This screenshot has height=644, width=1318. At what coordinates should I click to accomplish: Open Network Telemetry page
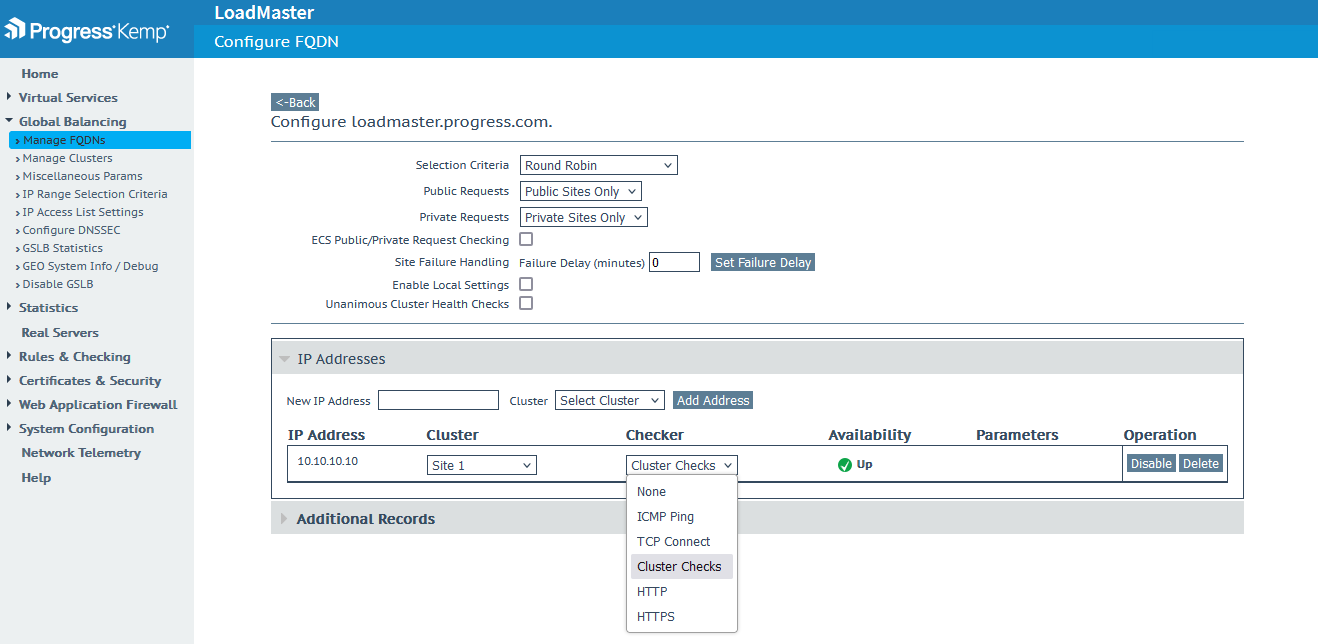(x=81, y=453)
